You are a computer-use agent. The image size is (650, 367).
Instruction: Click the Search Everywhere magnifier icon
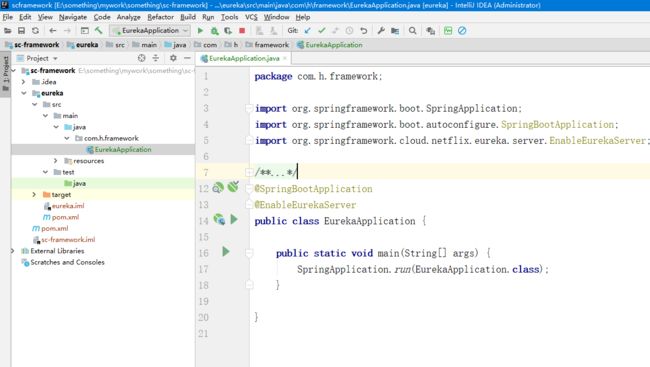click(x=412, y=31)
